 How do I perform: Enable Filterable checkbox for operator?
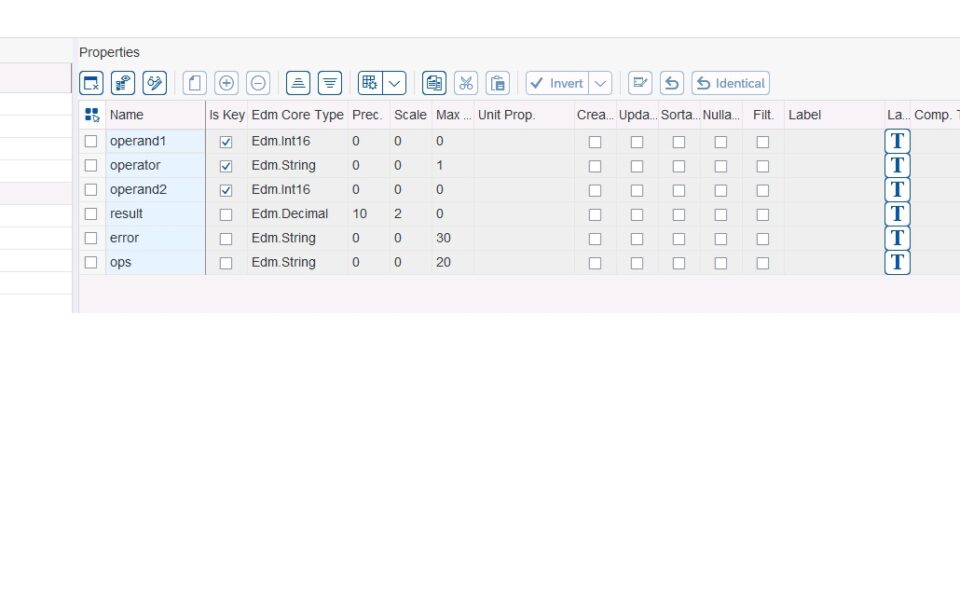763,166
